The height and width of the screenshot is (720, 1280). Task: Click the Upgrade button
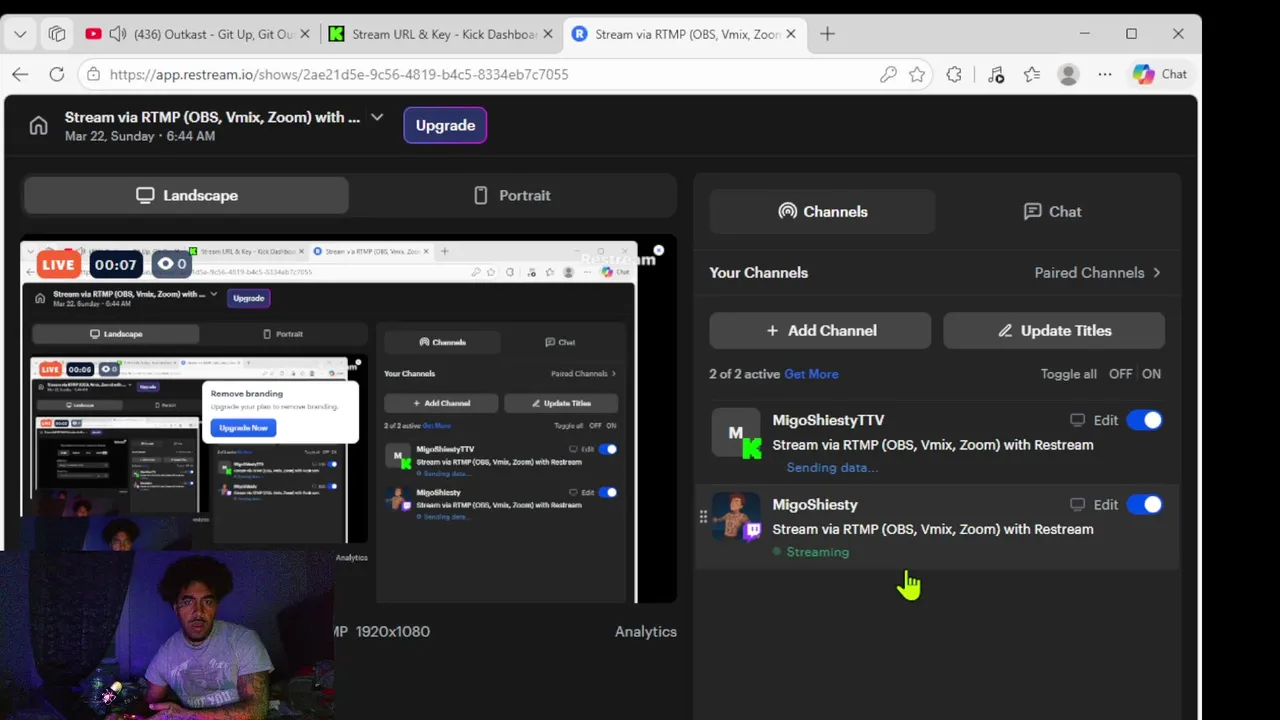click(445, 125)
